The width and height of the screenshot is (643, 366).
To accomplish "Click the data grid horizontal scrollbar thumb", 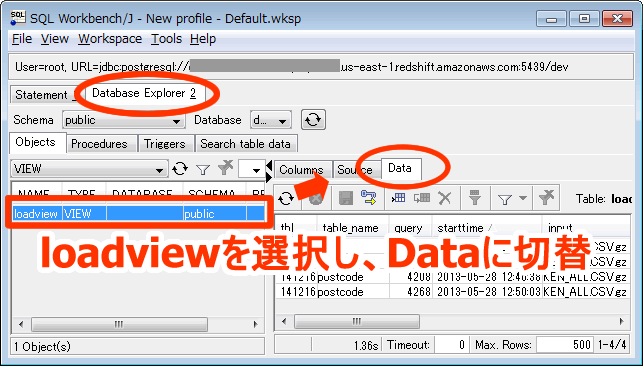I will tap(357, 321).
